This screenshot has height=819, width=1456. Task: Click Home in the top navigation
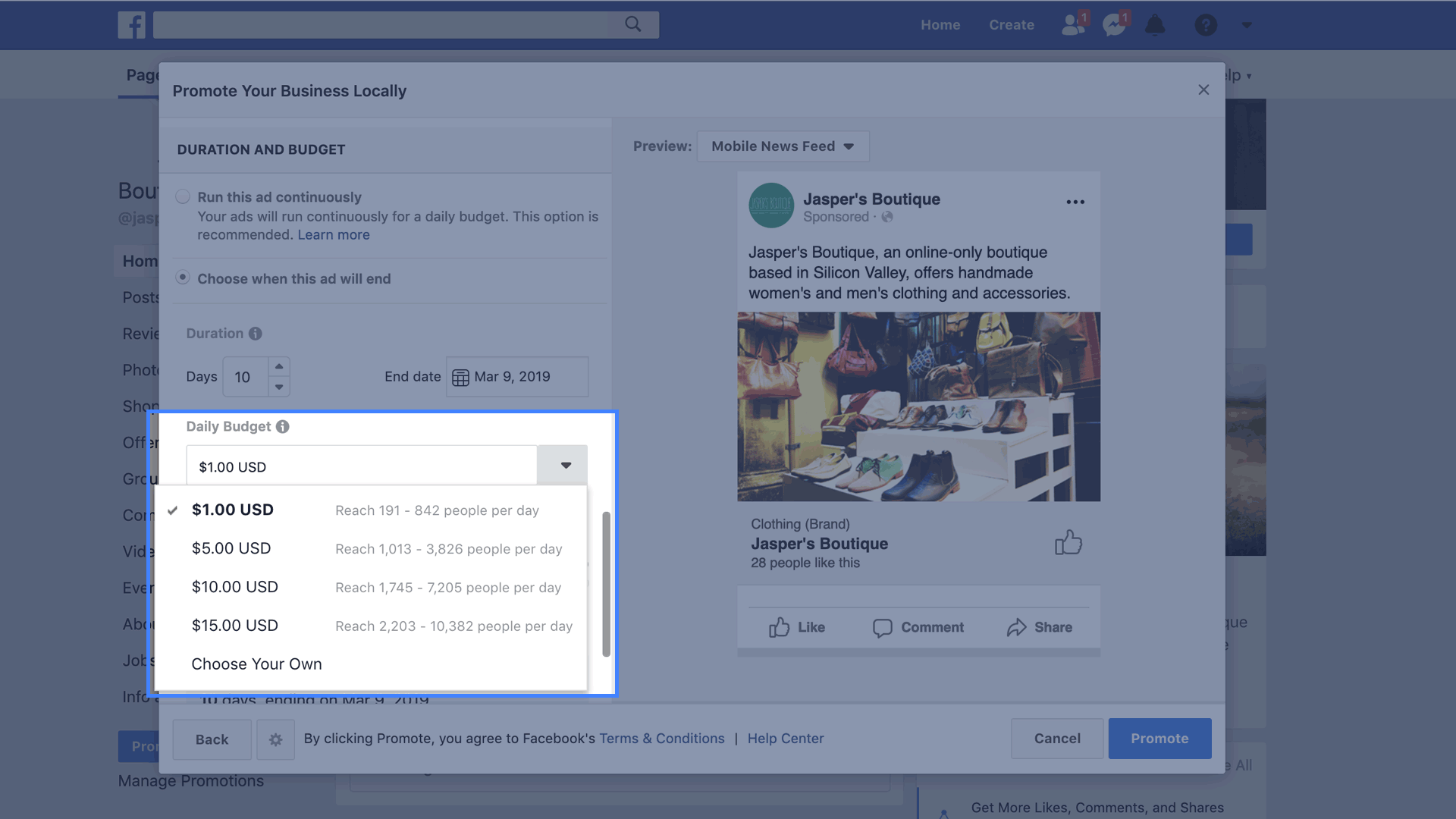click(940, 25)
